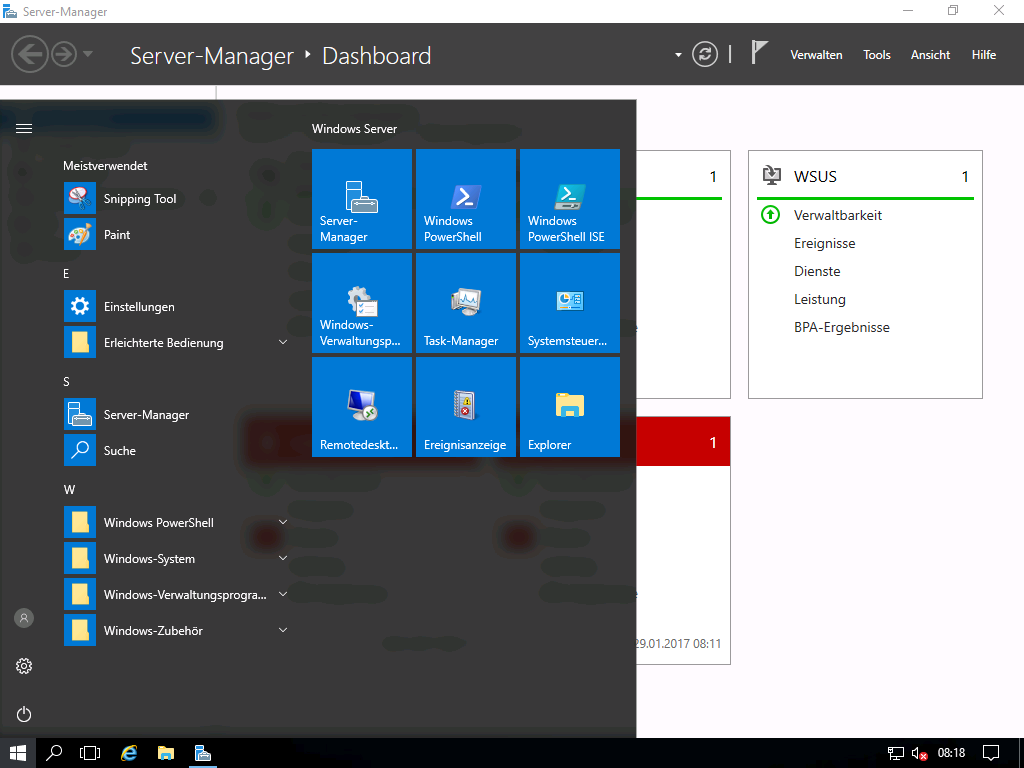The height and width of the screenshot is (768, 1024).
Task: Open taskbar search magnifier
Action: 54,753
